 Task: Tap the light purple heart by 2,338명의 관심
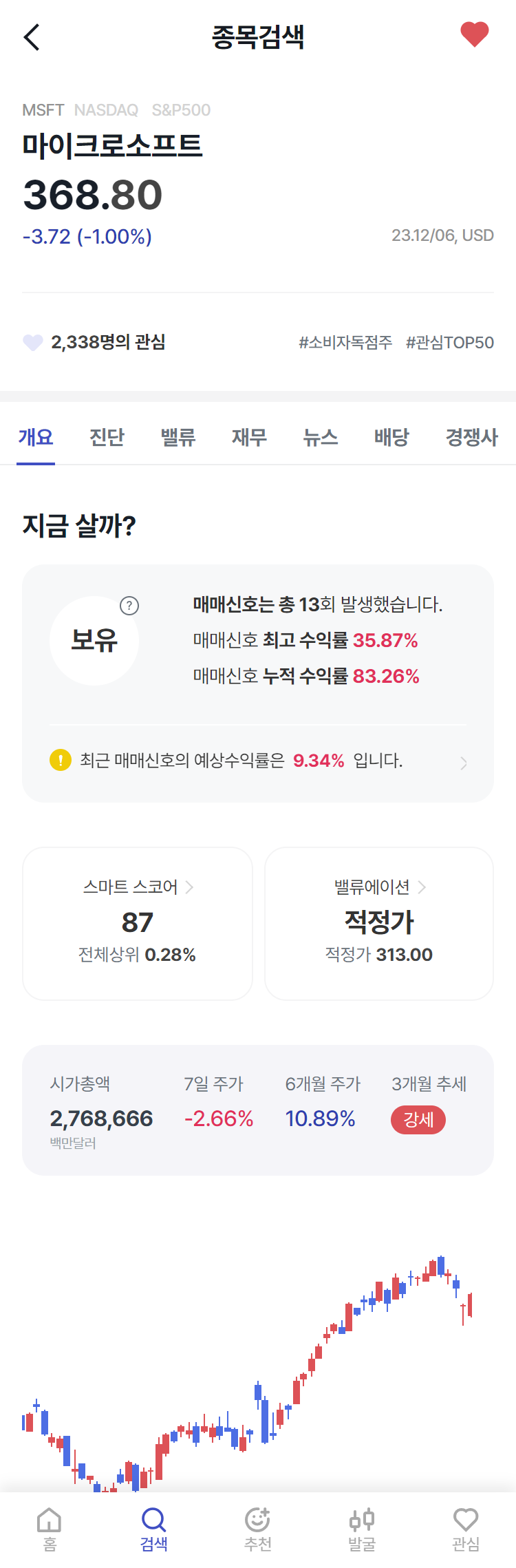click(33, 342)
